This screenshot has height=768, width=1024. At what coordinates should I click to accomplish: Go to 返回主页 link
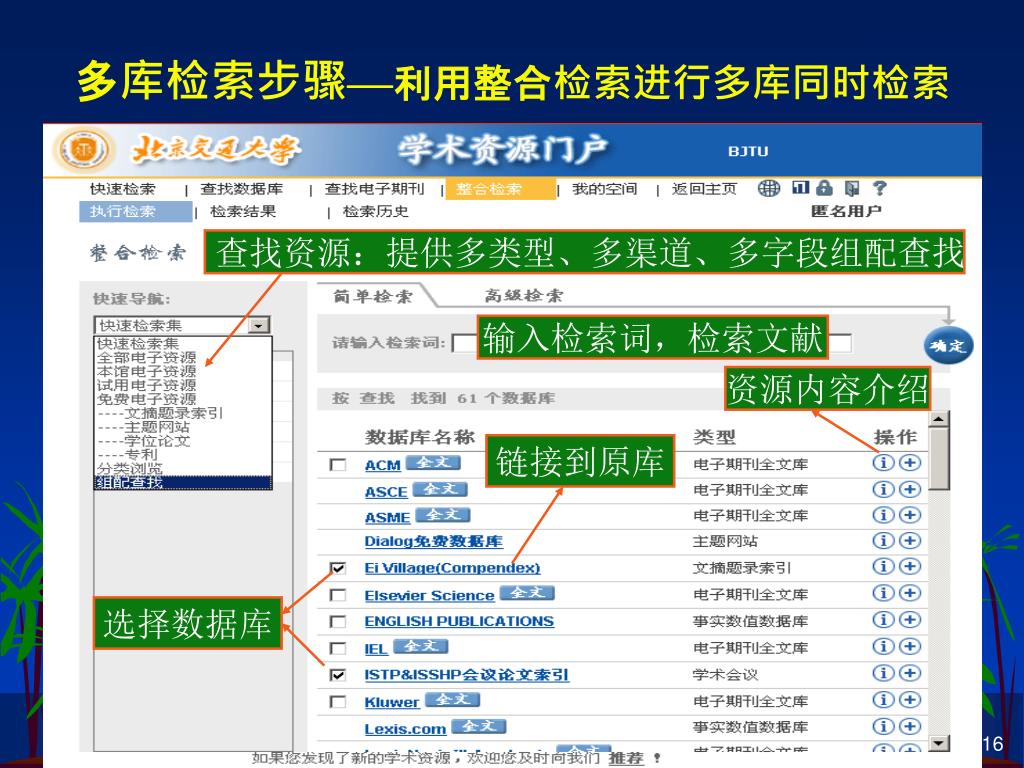705,189
